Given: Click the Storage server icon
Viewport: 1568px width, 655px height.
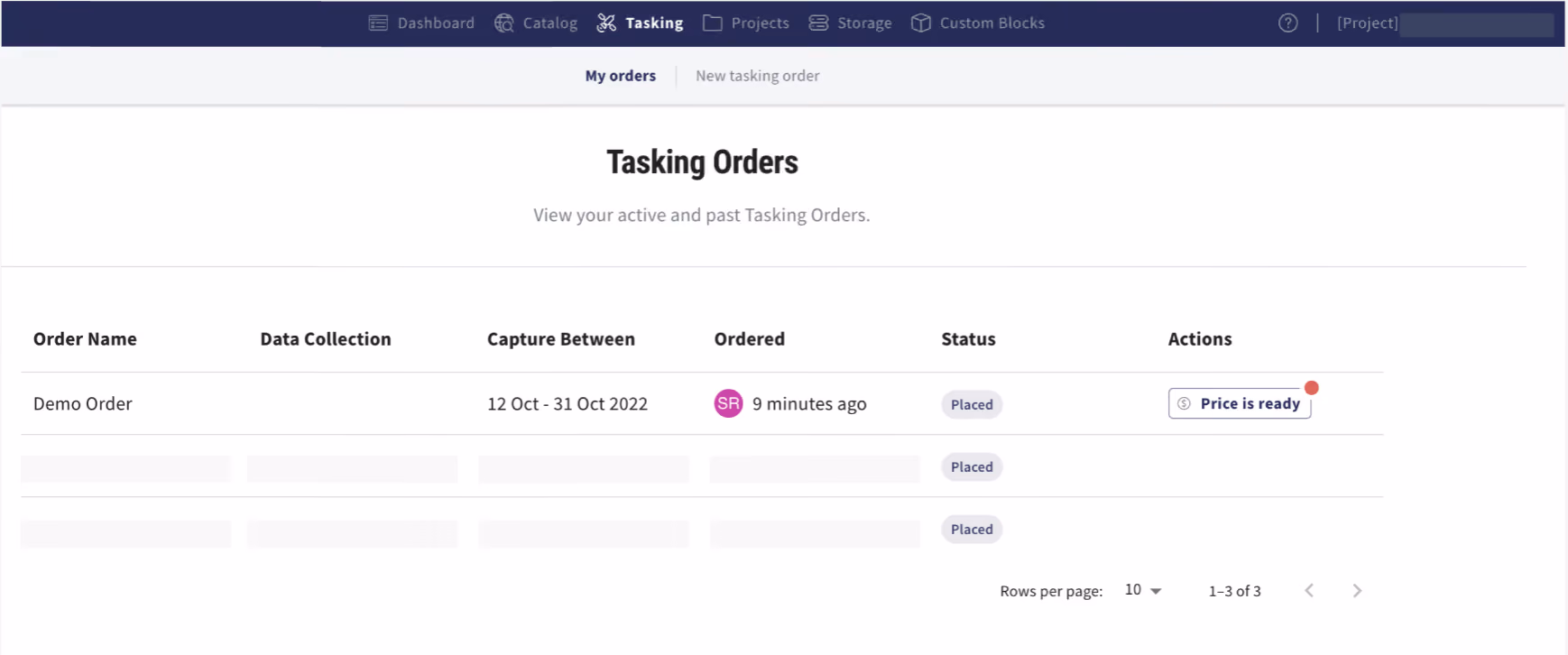Looking at the screenshot, I should point(818,23).
